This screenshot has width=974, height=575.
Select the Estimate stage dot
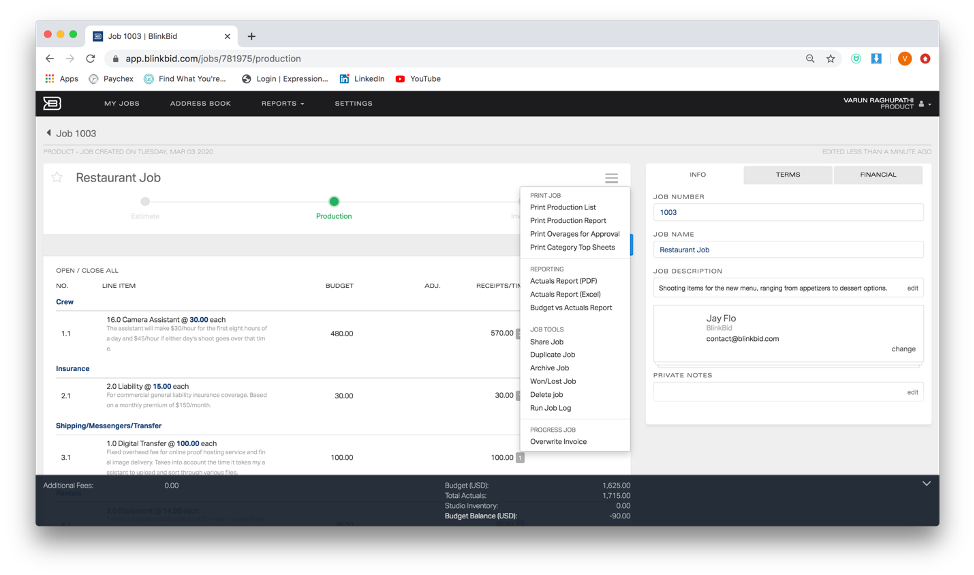point(145,201)
